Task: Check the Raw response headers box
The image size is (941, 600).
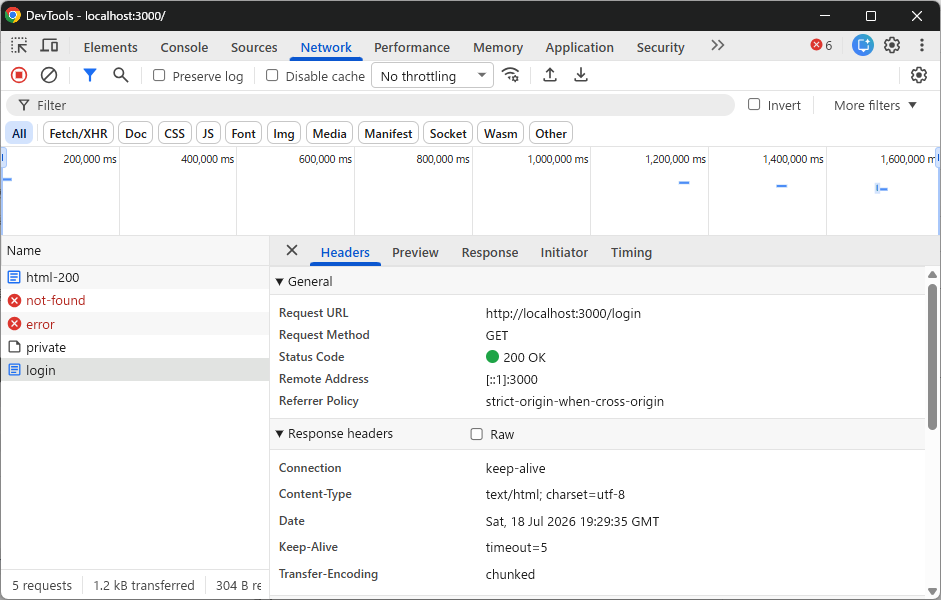Action: click(x=477, y=434)
